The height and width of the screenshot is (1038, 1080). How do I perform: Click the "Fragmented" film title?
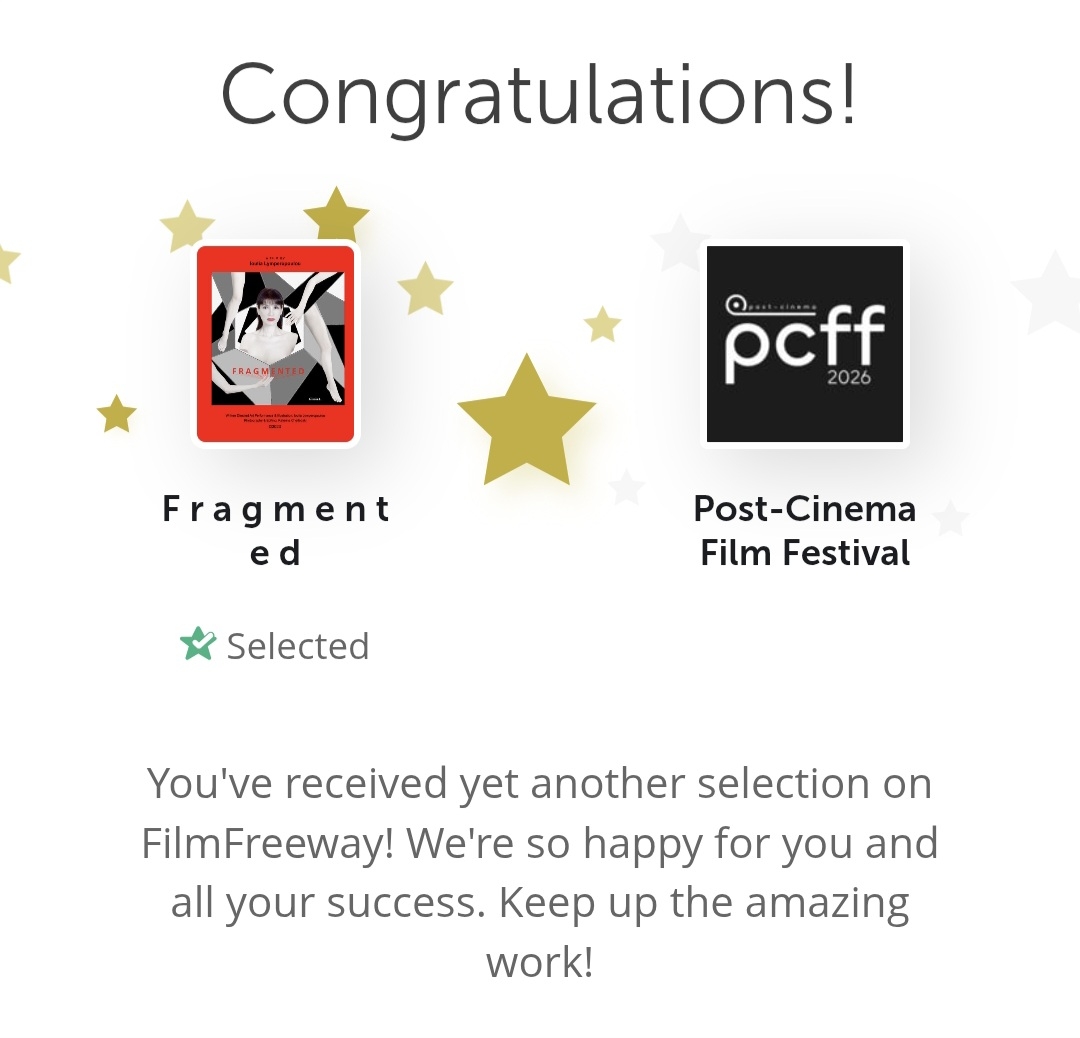point(276,530)
